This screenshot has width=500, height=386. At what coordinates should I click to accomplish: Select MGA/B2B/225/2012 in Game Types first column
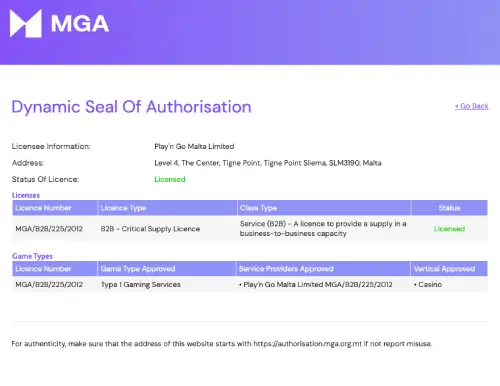point(49,285)
